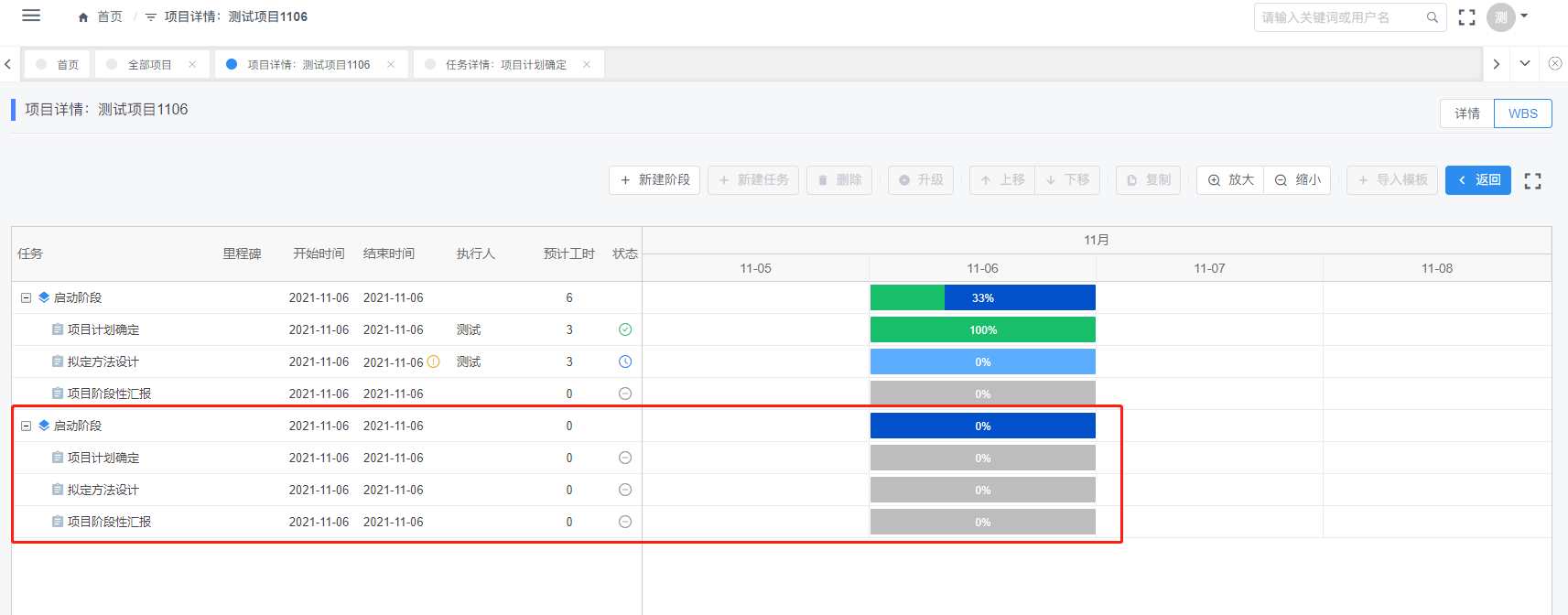Switch to the 任务详情：项目计划确定 tab
This screenshot has height=615, width=1568.
(505, 65)
